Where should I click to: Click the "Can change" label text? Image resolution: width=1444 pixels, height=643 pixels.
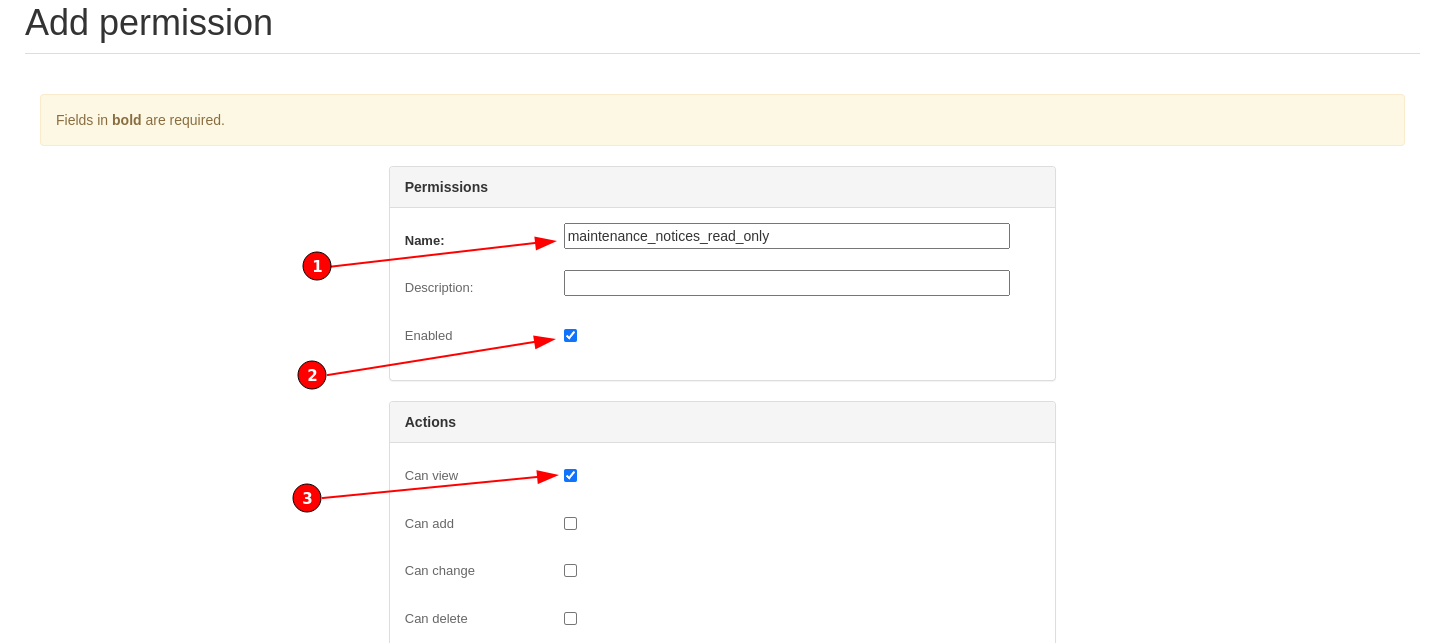(x=440, y=570)
